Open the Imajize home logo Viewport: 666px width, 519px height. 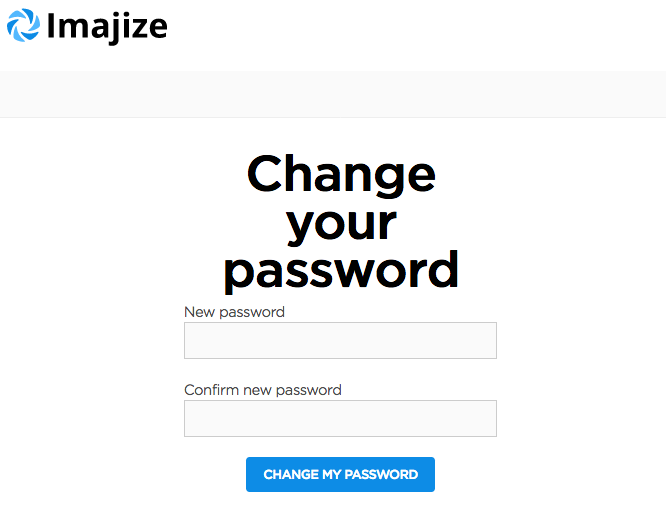coord(86,27)
